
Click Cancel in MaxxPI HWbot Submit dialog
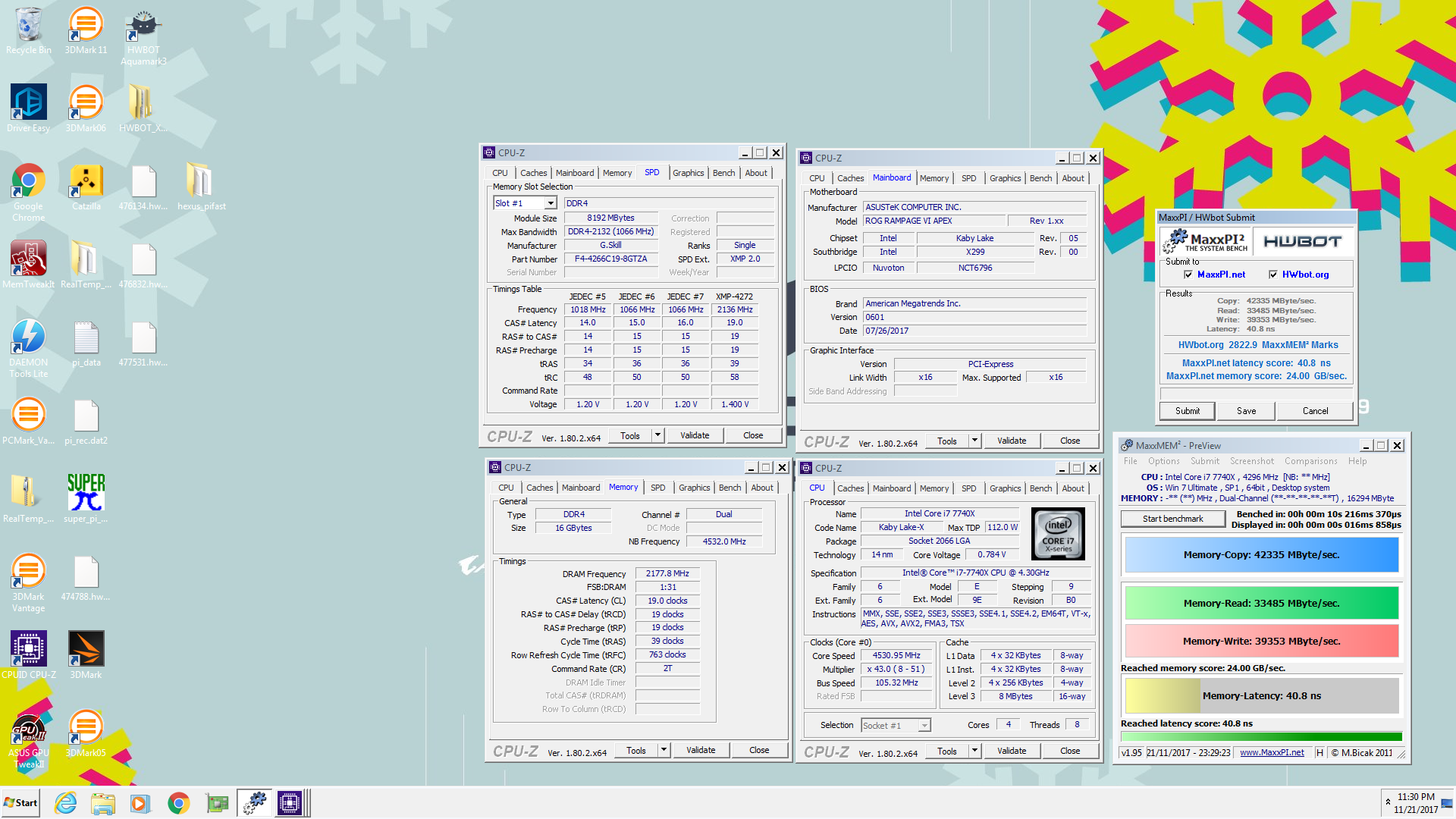point(1315,411)
